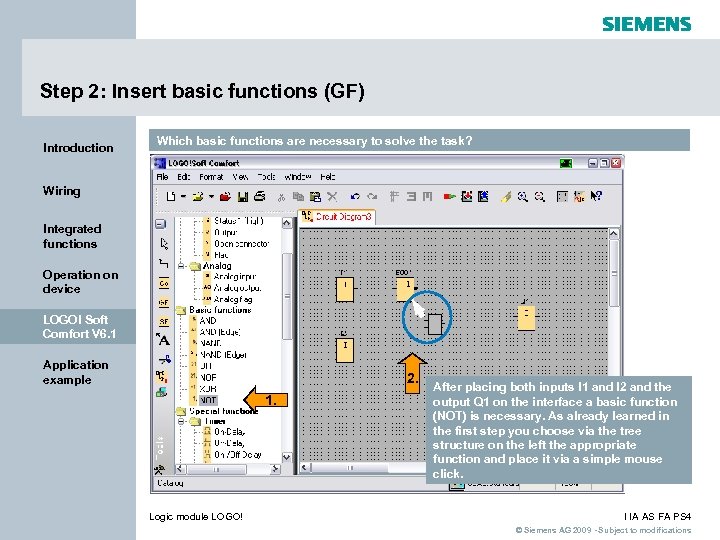Click the page layout toolbar icon
Viewport: 720px width, 540px height.
tap(562, 197)
